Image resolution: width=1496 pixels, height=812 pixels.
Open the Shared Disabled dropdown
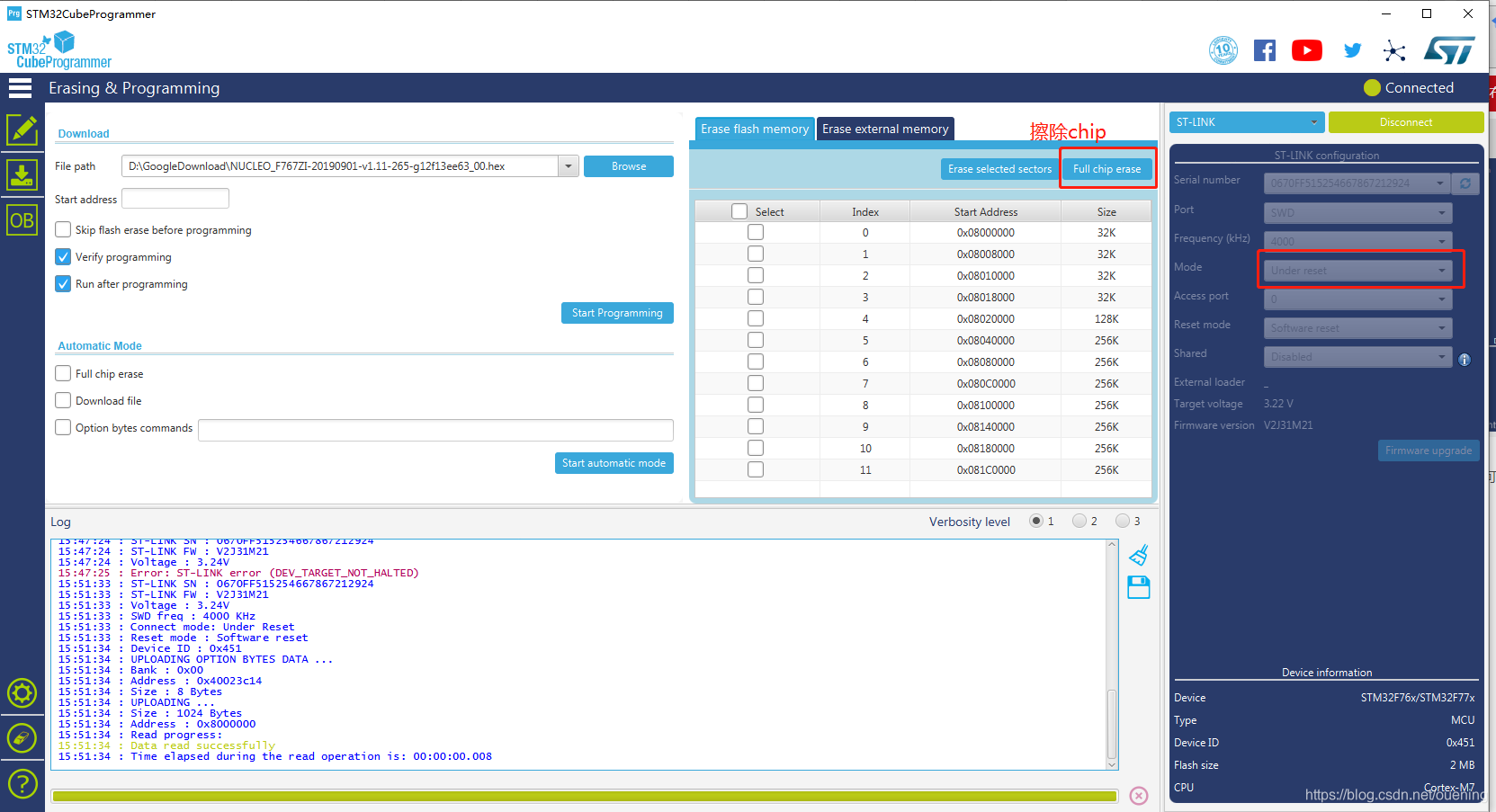click(1357, 357)
